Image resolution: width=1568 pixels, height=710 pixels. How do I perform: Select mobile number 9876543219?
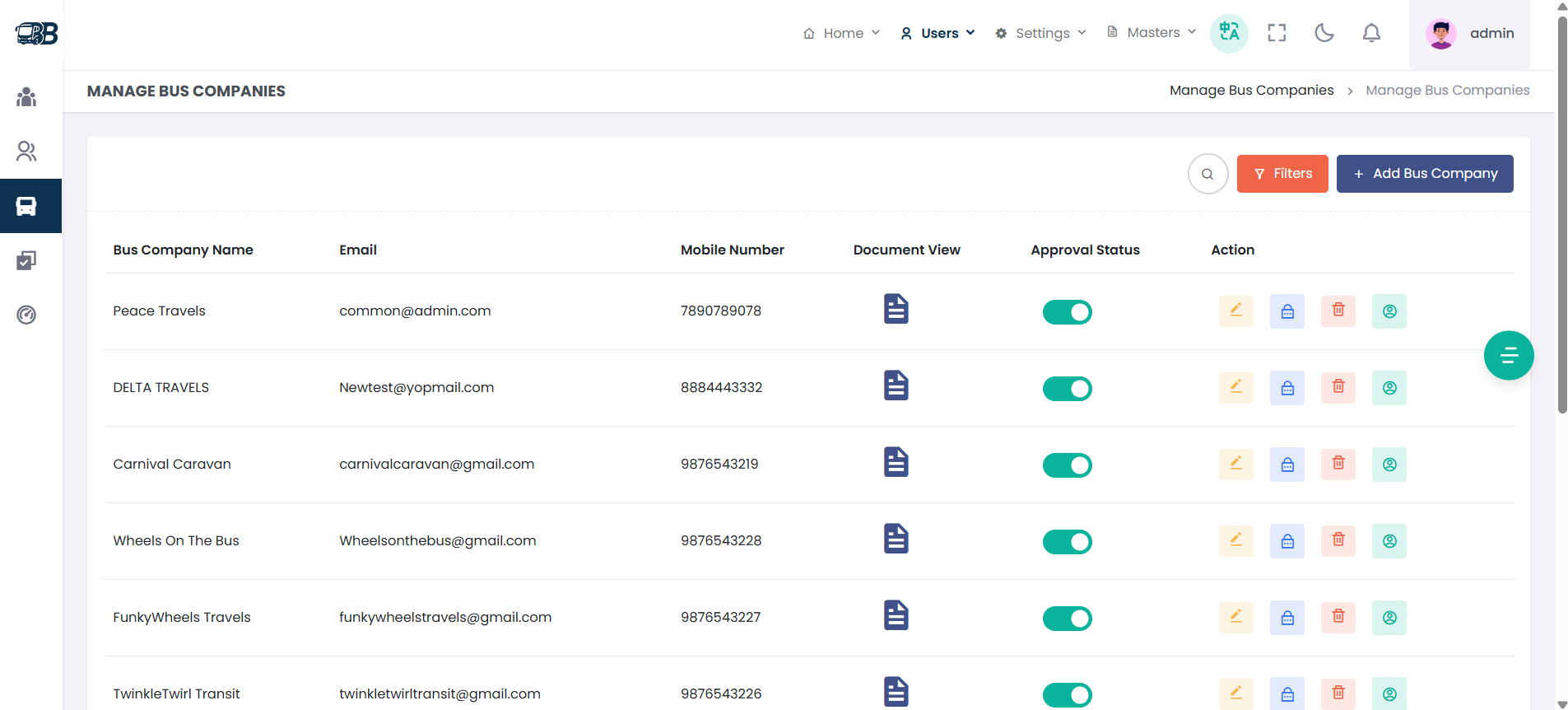click(719, 464)
